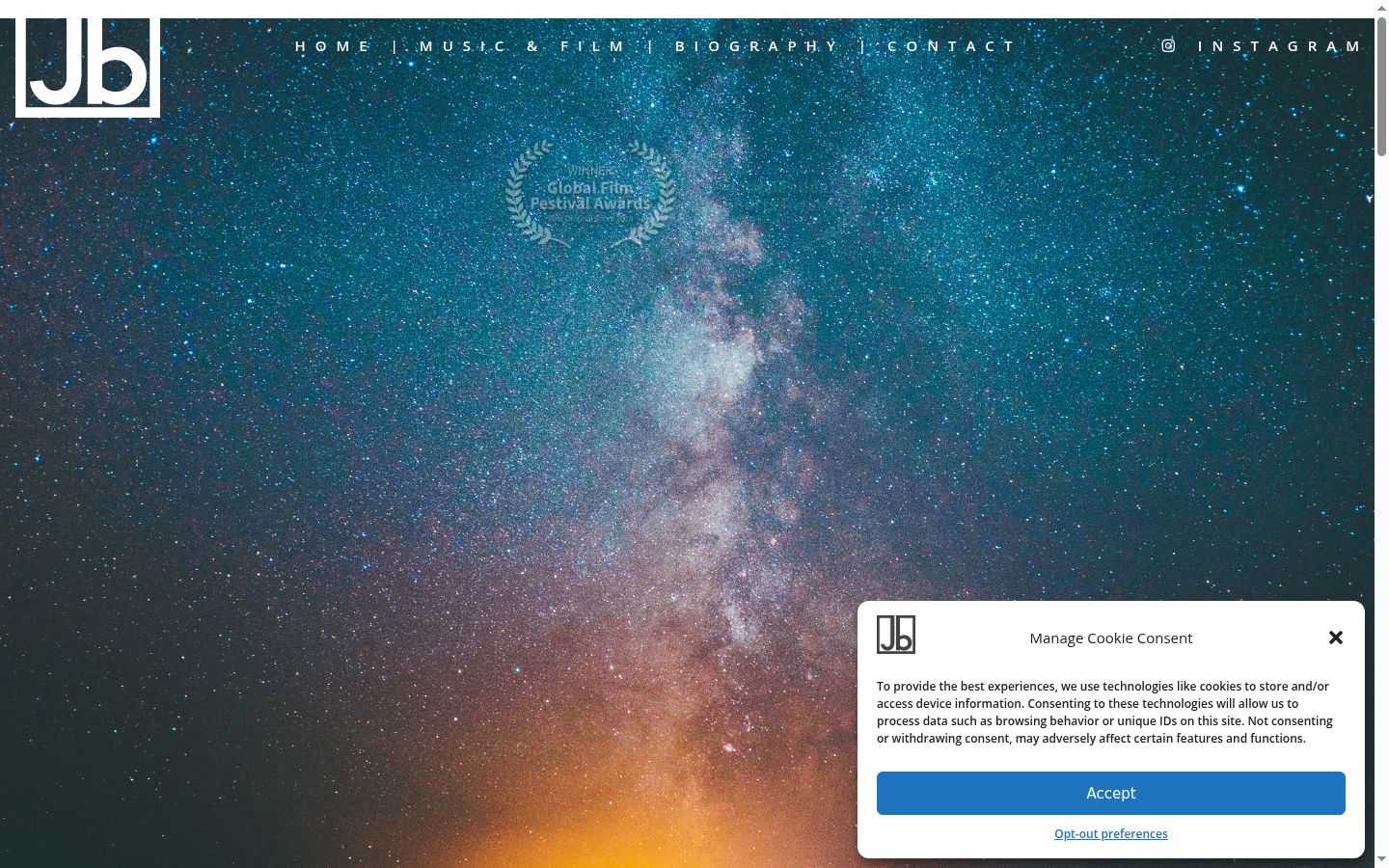Click the scrollbar down arrow

click(x=1381, y=859)
